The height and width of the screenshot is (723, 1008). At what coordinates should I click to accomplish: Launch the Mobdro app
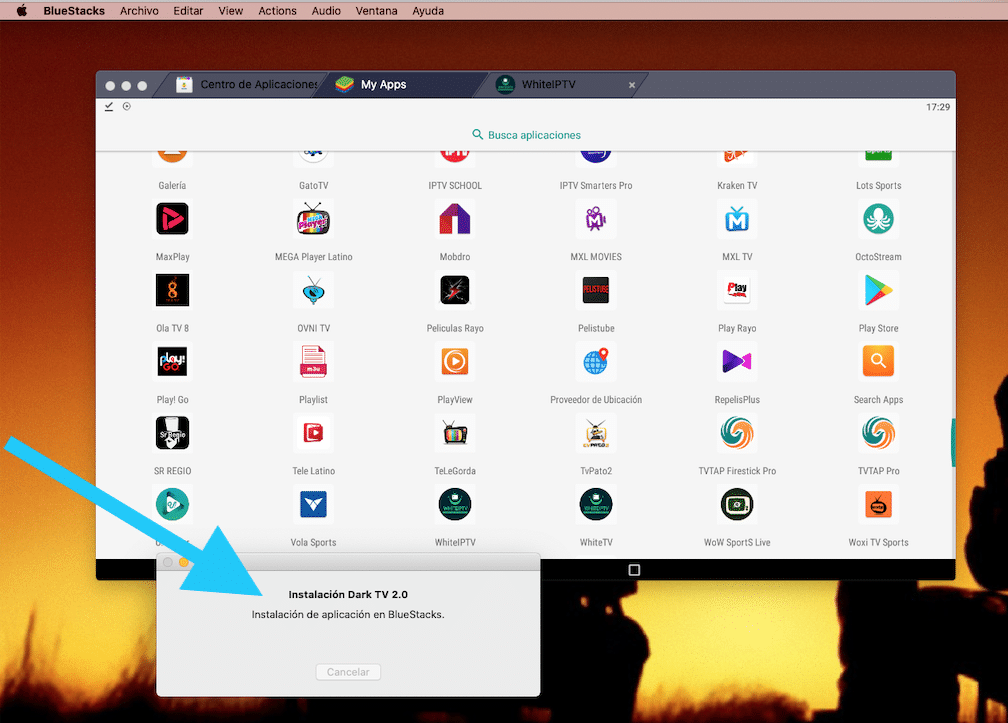point(455,219)
